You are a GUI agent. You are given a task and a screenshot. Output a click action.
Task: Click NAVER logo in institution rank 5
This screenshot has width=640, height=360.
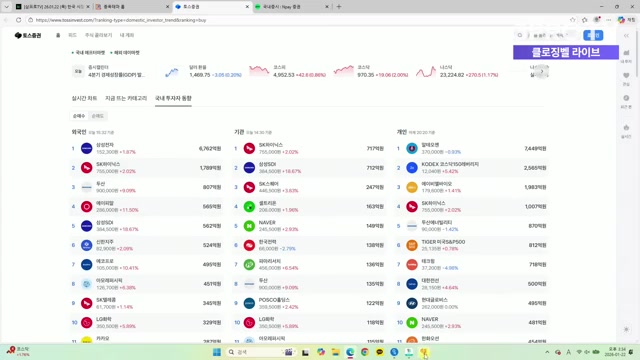click(x=249, y=226)
